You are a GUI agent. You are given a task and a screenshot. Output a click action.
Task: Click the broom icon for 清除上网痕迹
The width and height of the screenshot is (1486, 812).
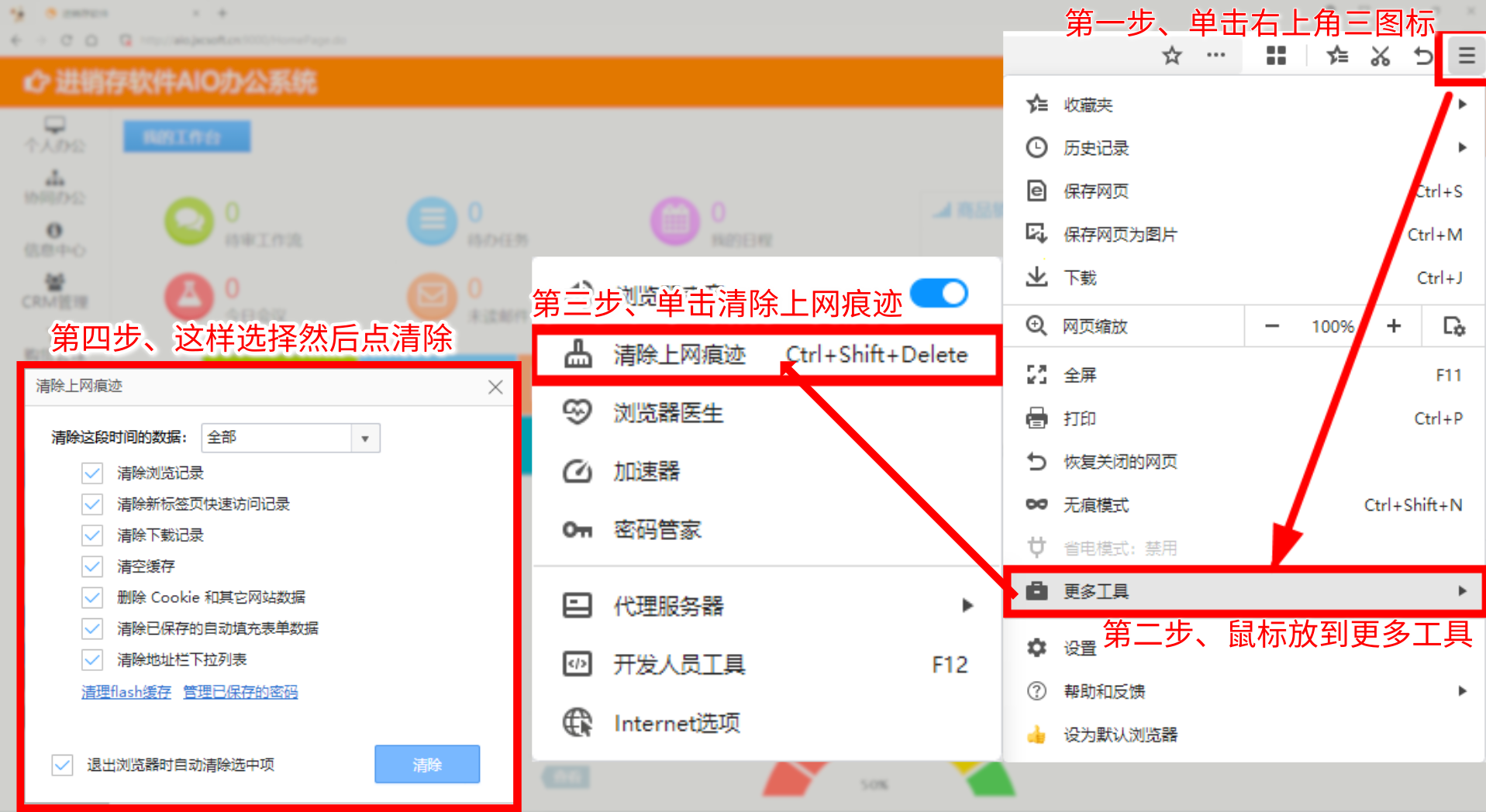(x=578, y=354)
